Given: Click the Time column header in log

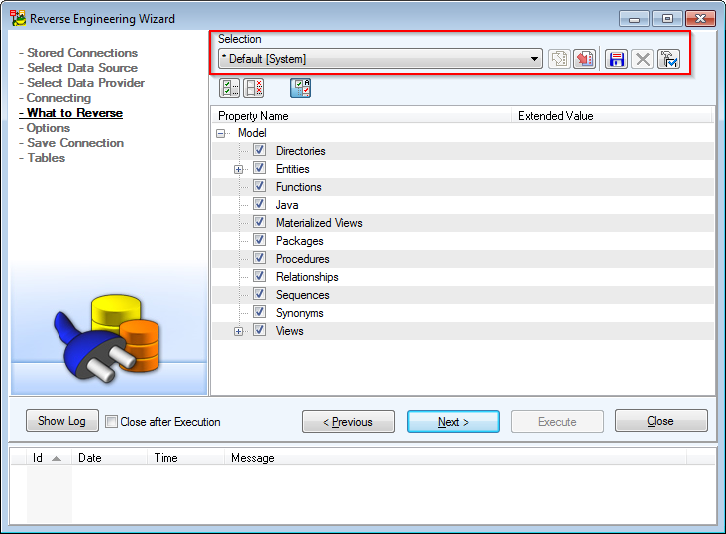Looking at the screenshot, I should pos(186,458).
